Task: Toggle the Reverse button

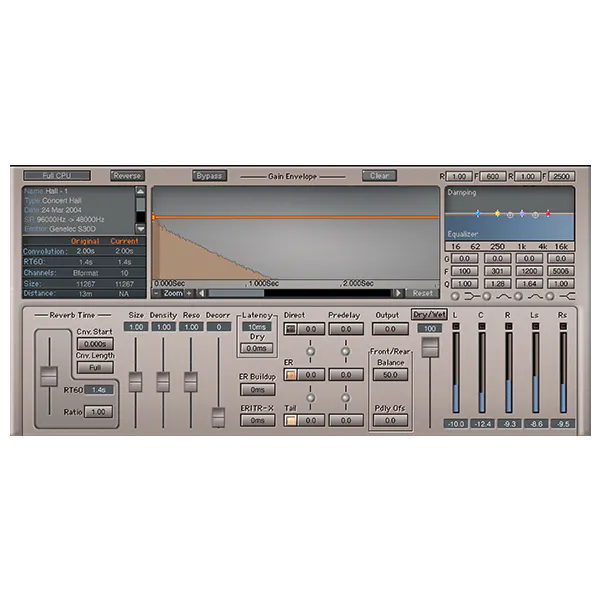Action: (x=127, y=176)
